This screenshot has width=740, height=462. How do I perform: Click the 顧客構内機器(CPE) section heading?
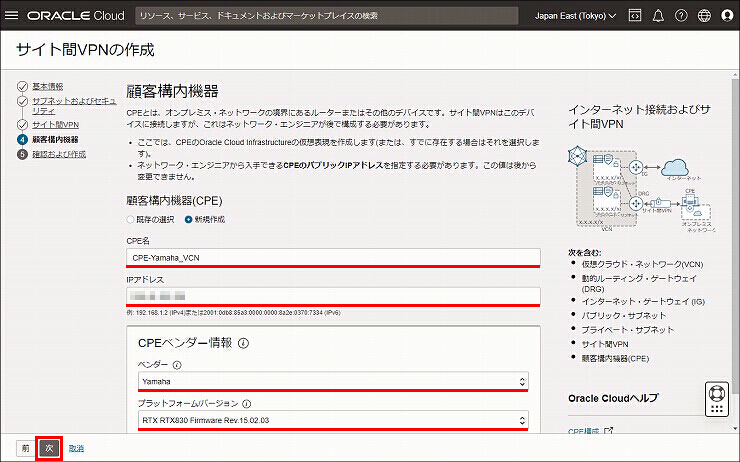point(174,201)
